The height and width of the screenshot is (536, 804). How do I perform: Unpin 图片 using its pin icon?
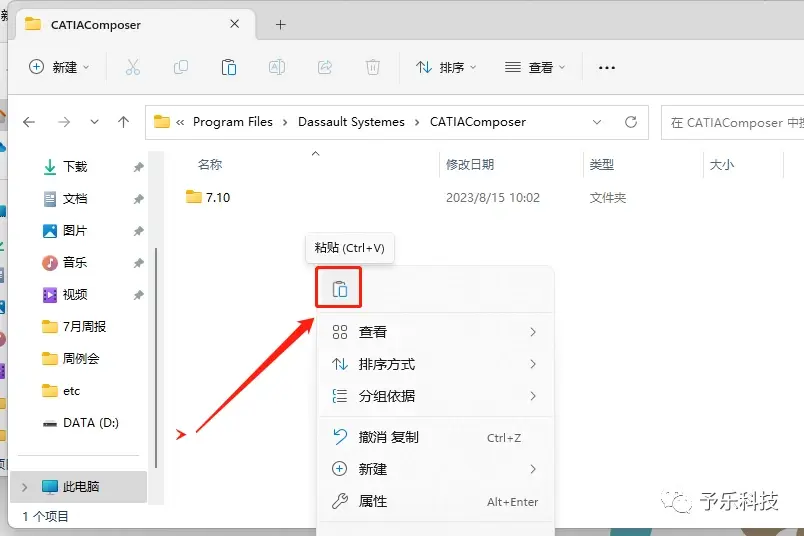(138, 231)
